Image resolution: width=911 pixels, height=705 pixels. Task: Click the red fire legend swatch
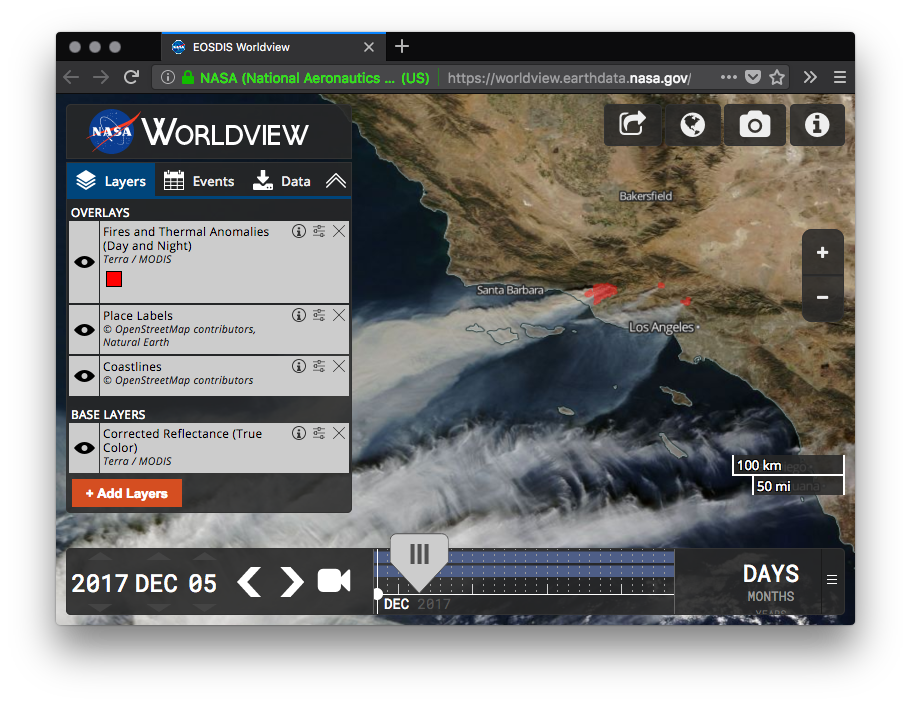click(x=114, y=279)
